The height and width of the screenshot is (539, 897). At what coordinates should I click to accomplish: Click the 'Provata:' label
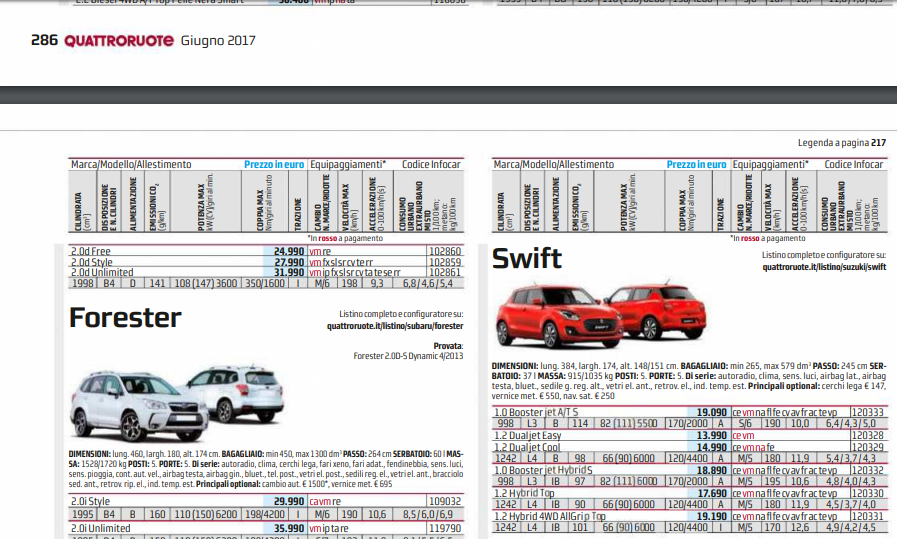[448, 346]
